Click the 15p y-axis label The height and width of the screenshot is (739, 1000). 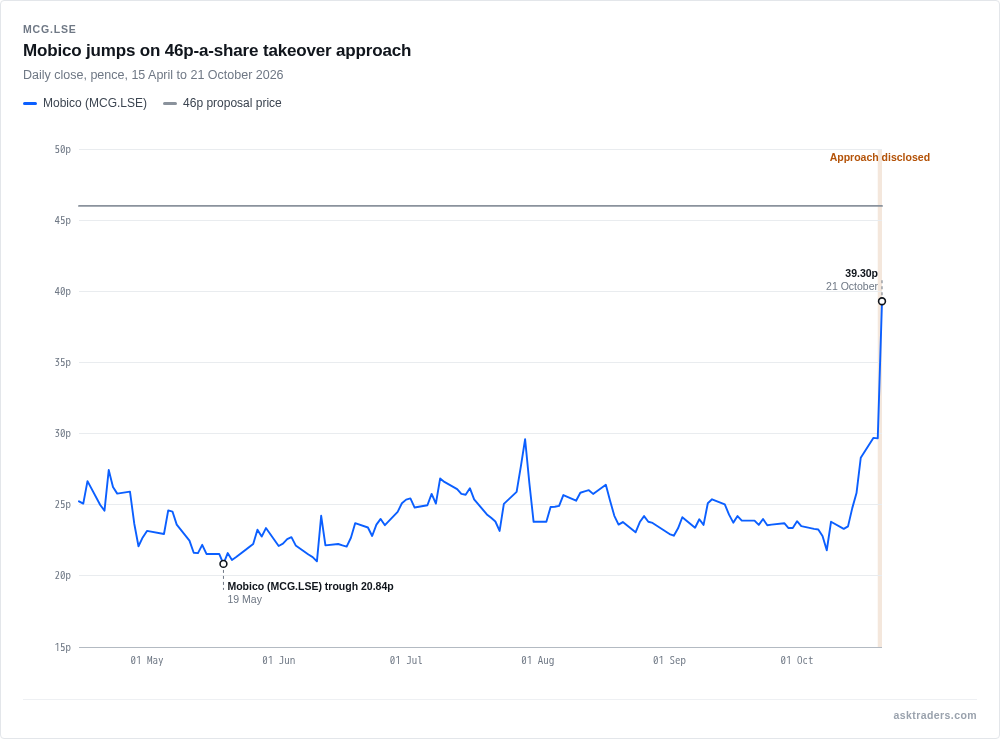click(62, 647)
